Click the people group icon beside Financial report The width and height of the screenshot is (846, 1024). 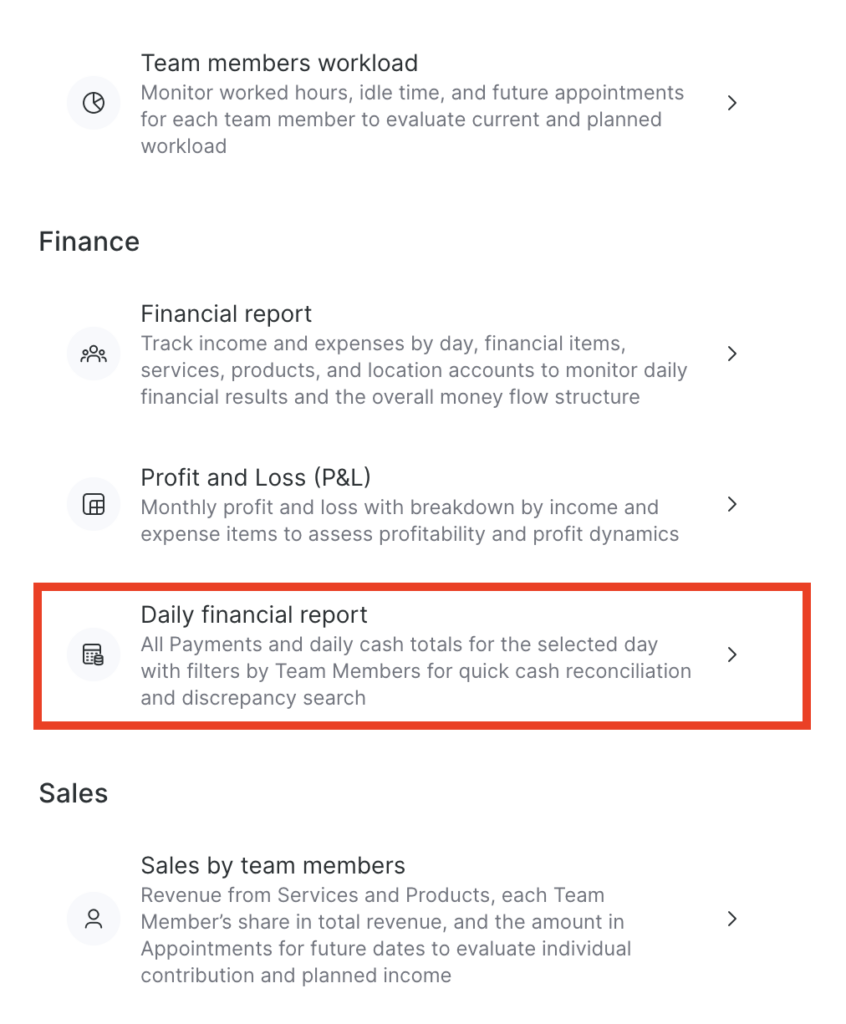93,354
